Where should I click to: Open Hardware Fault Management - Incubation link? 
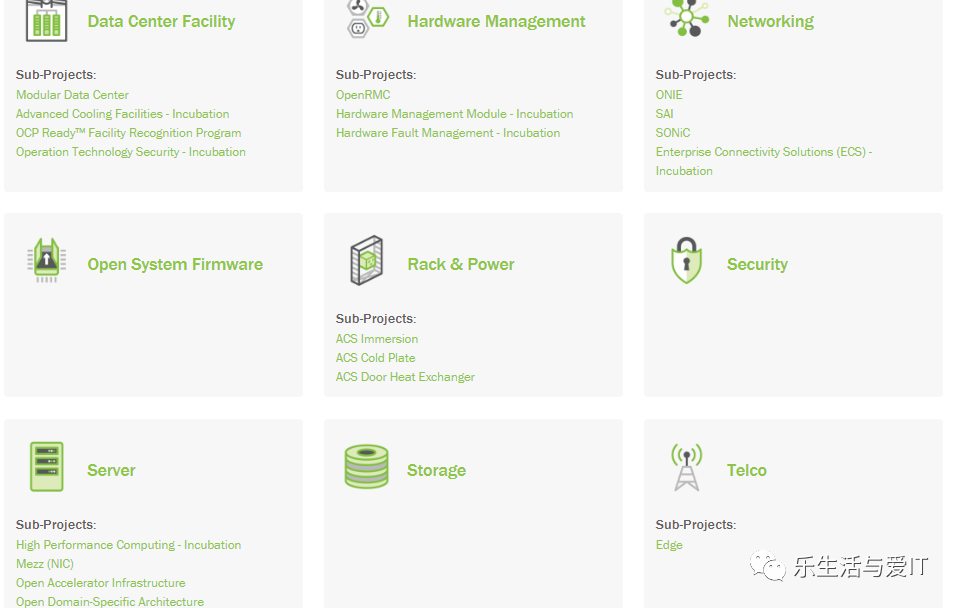(448, 133)
